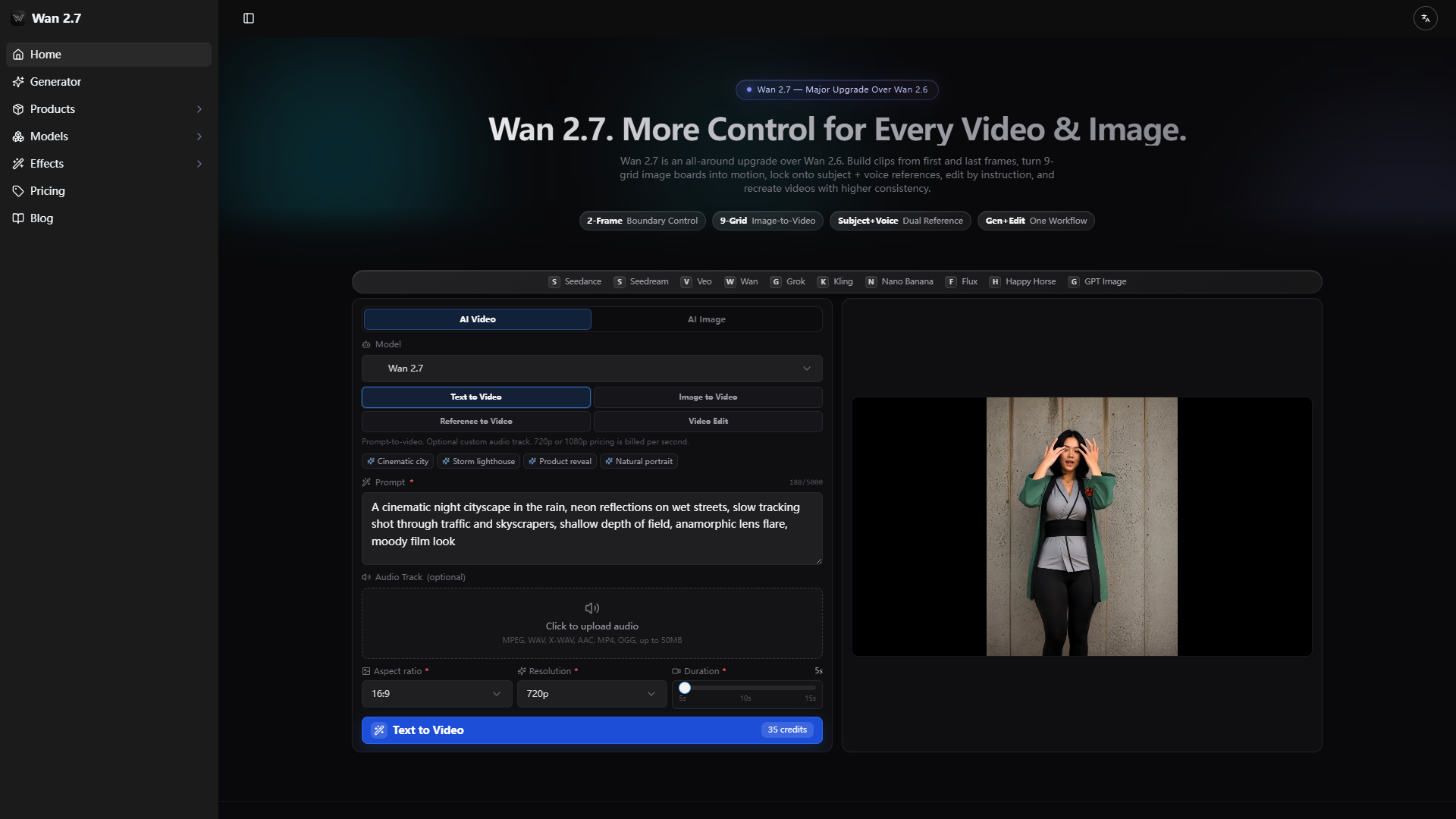Apply the Cinematic city prompt preset
Screen dimensions: 1456x819
point(397,461)
